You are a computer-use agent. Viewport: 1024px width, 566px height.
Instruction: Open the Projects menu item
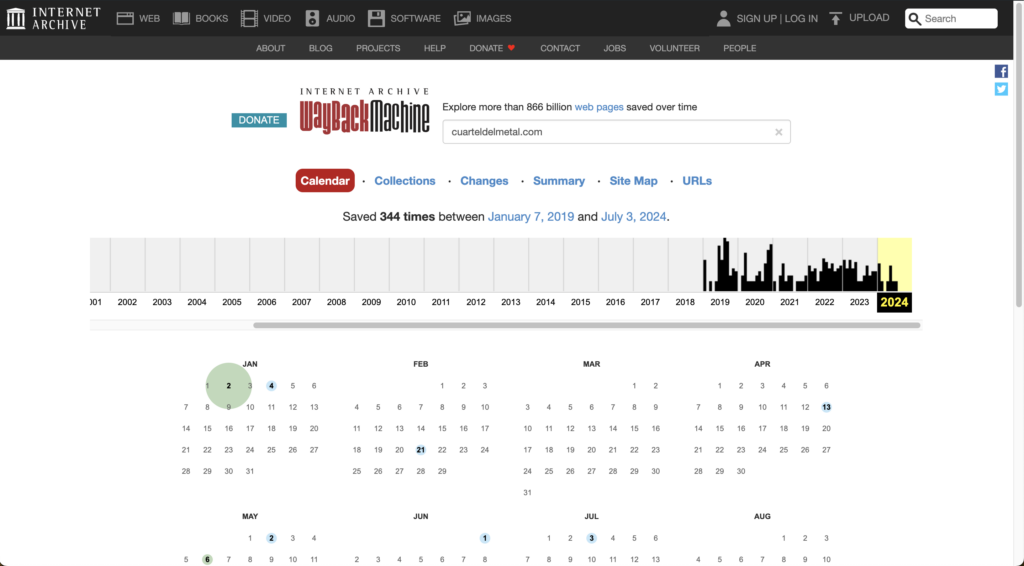point(378,48)
